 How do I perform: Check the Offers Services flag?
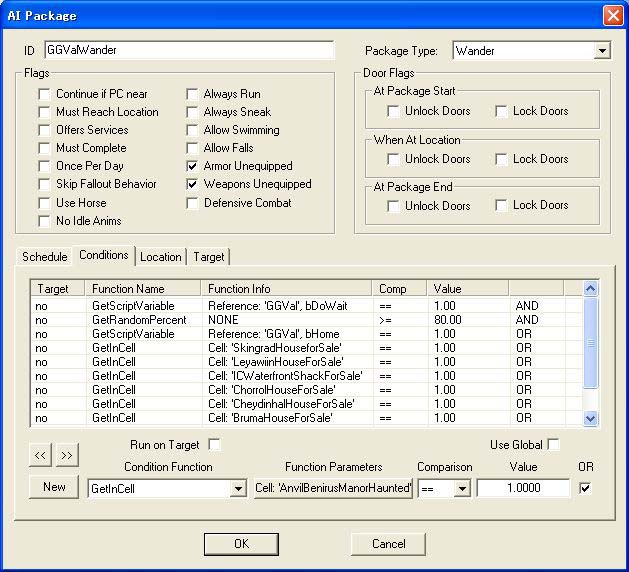tap(44, 130)
